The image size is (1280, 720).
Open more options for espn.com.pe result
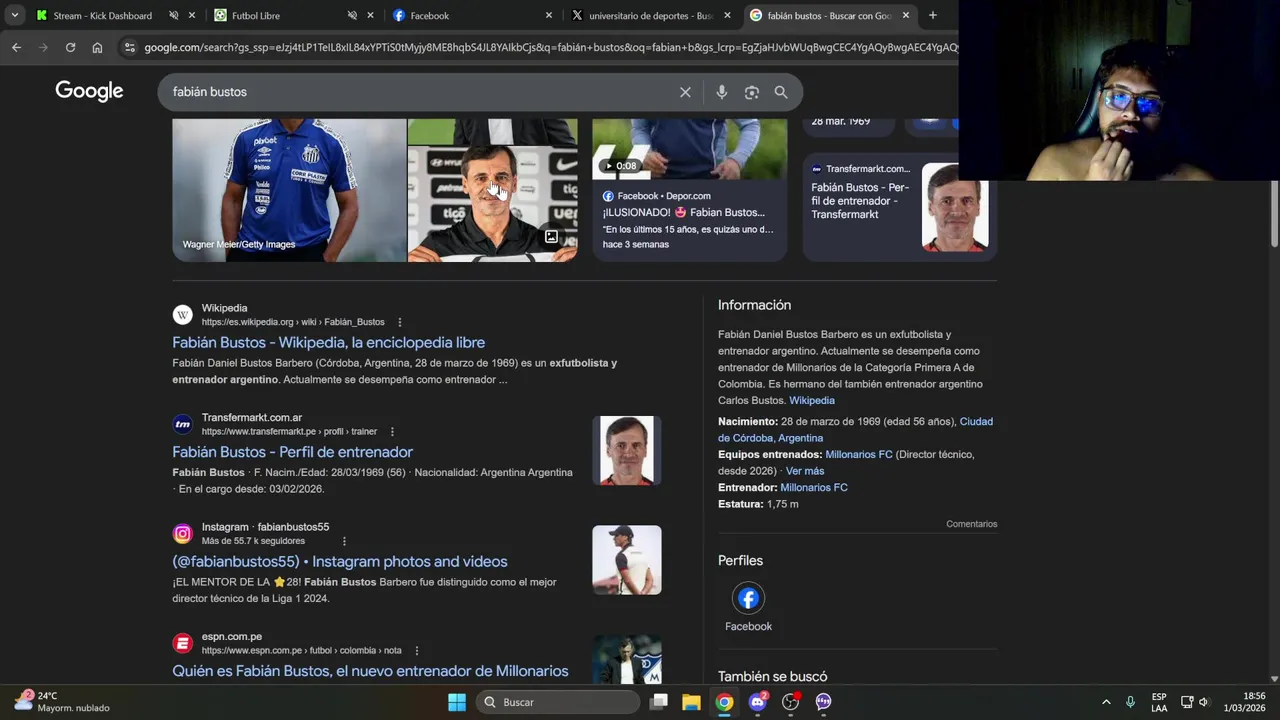416,651
